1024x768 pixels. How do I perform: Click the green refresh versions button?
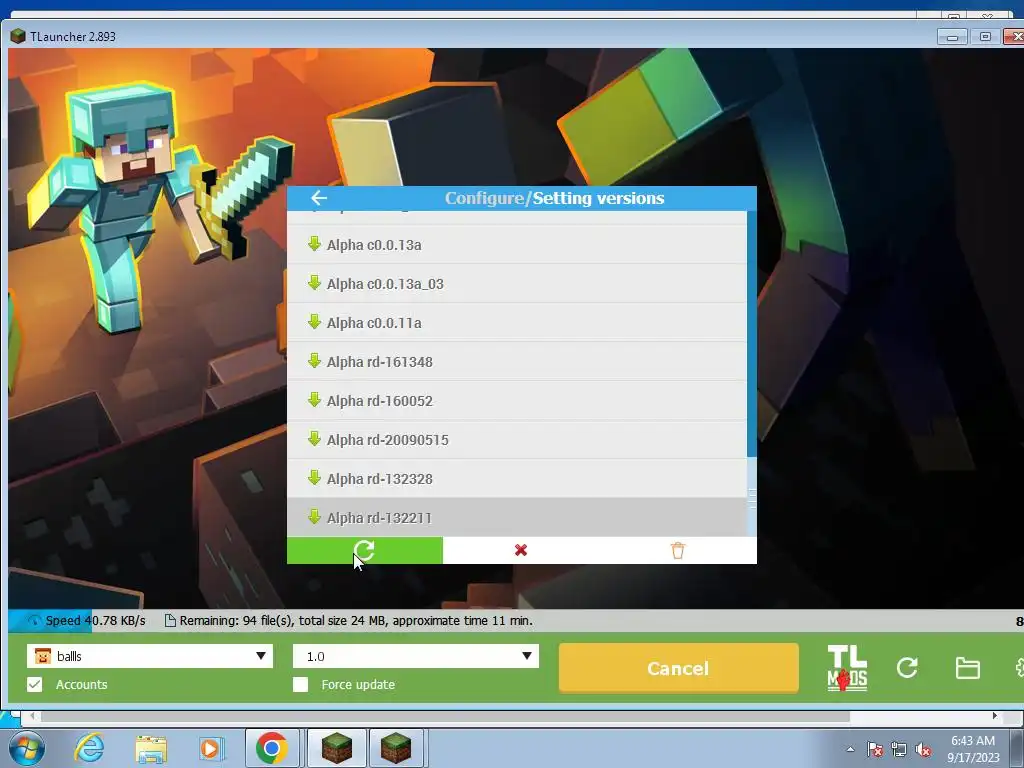coord(364,551)
